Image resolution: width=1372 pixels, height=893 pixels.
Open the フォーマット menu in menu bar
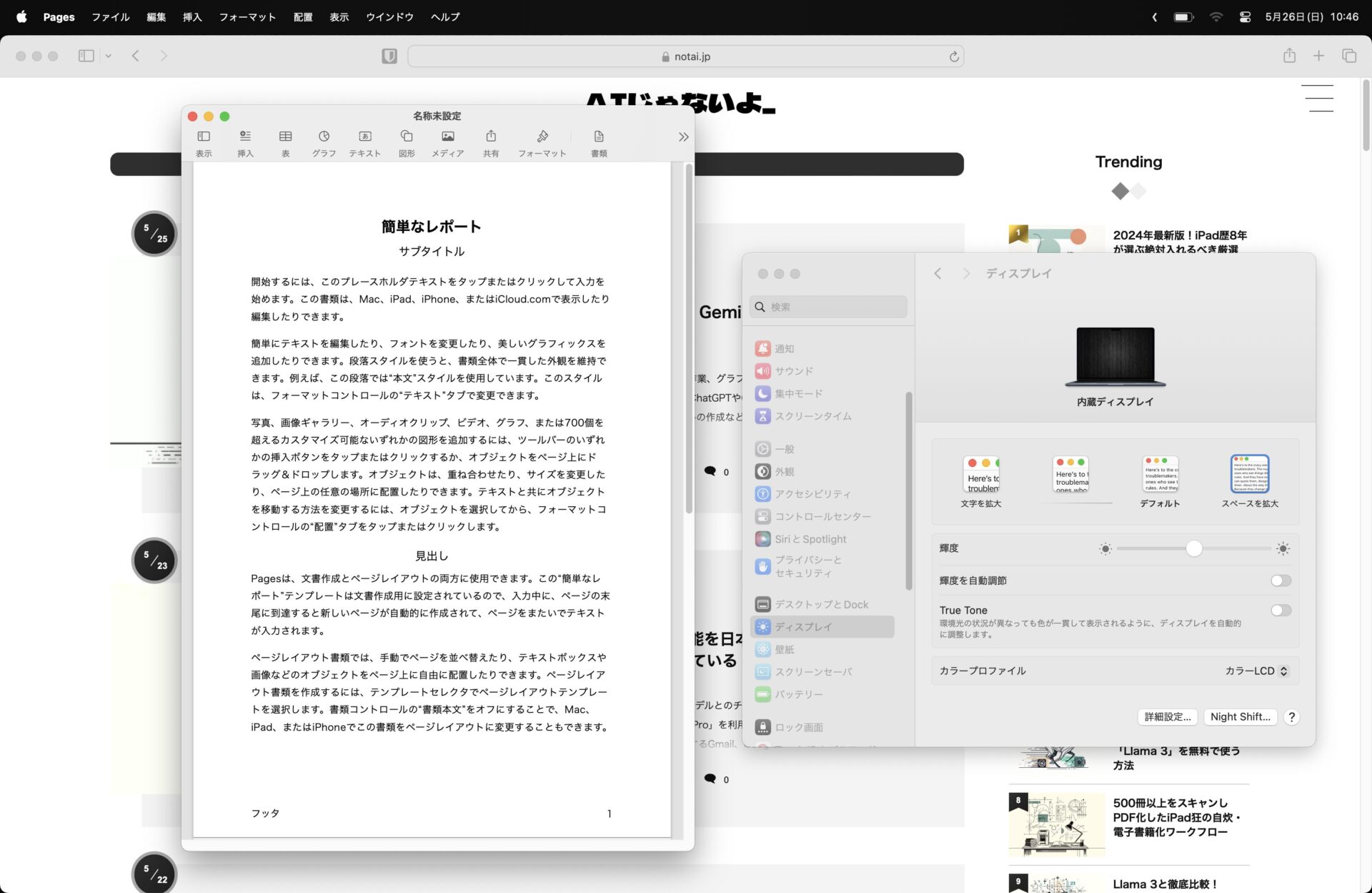pos(247,16)
